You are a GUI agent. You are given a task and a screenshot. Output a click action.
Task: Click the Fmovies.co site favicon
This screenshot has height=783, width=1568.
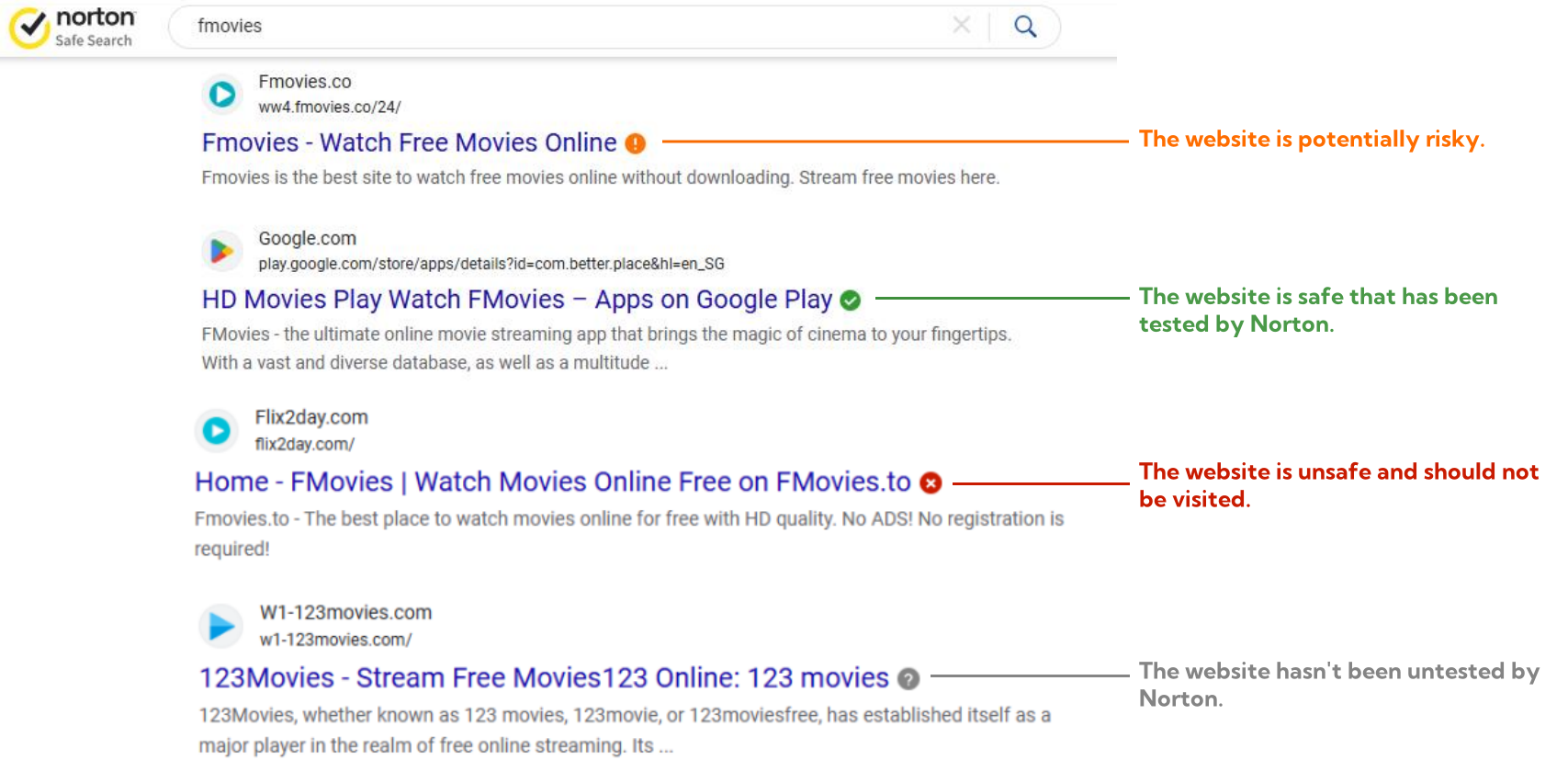[222, 94]
